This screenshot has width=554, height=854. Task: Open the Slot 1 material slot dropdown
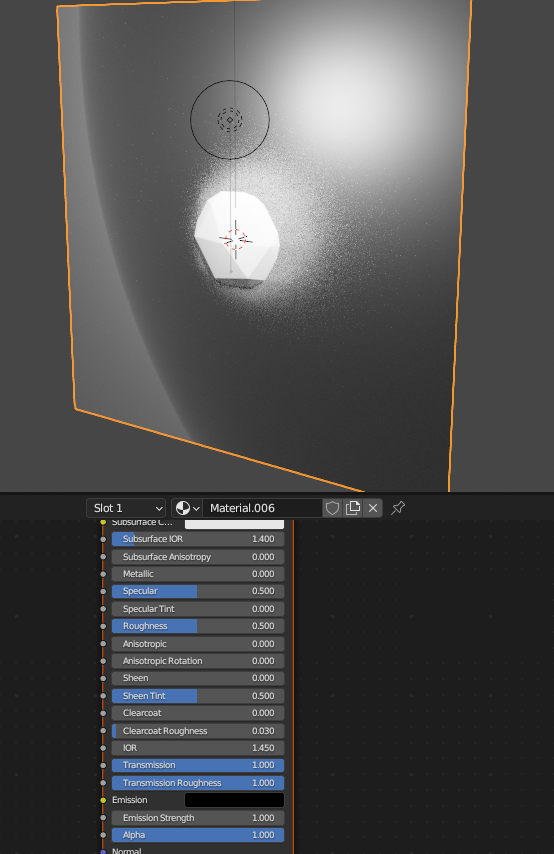[x=126, y=508]
